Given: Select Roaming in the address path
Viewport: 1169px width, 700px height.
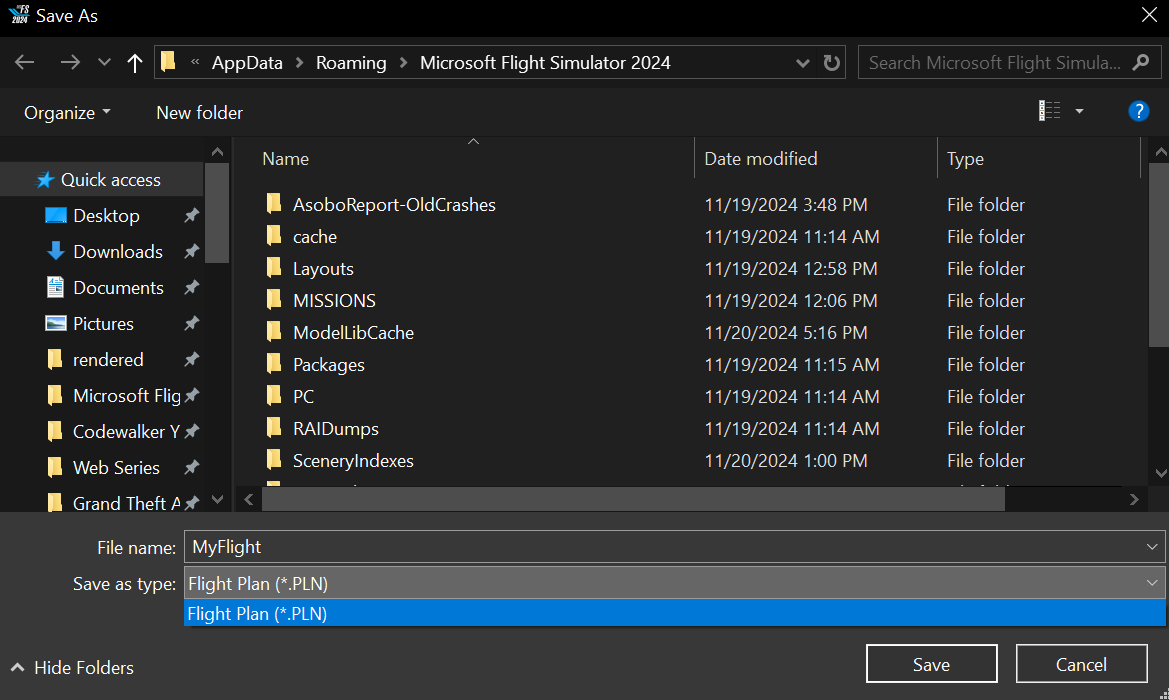Looking at the screenshot, I should (x=351, y=63).
